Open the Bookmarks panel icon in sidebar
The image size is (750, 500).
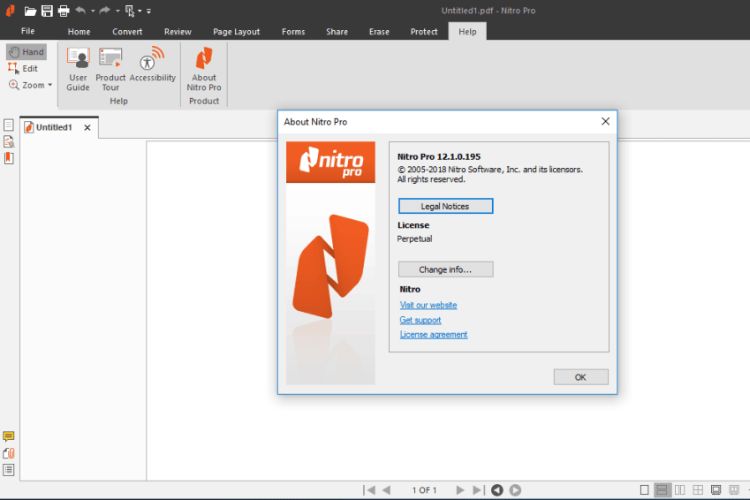click(9, 158)
